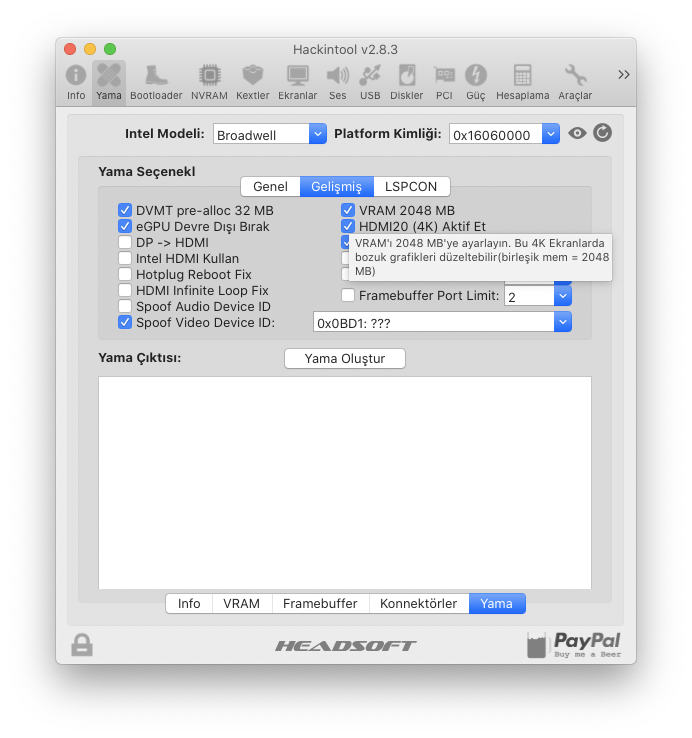Open the Spoof Video Device ID dropdown
This screenshot has height=738, width=692.
(x=563, y=322)
